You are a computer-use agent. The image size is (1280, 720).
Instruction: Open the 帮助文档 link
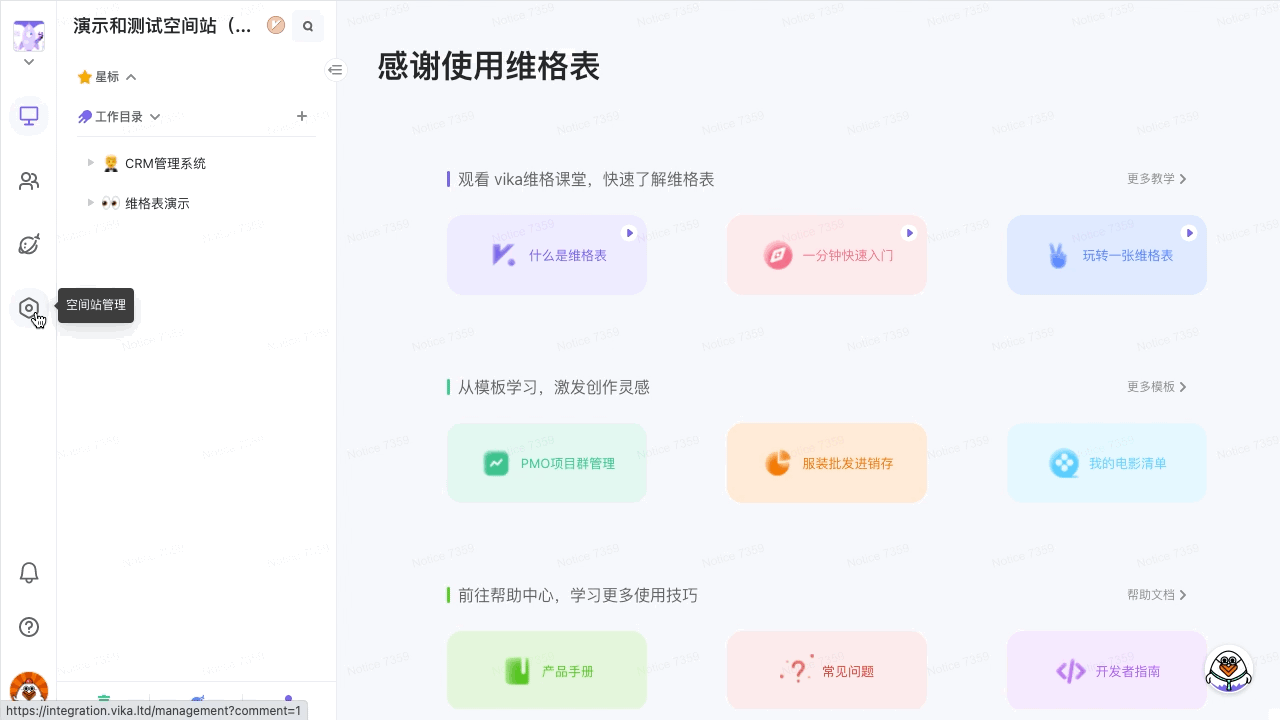coord(1156,595)
